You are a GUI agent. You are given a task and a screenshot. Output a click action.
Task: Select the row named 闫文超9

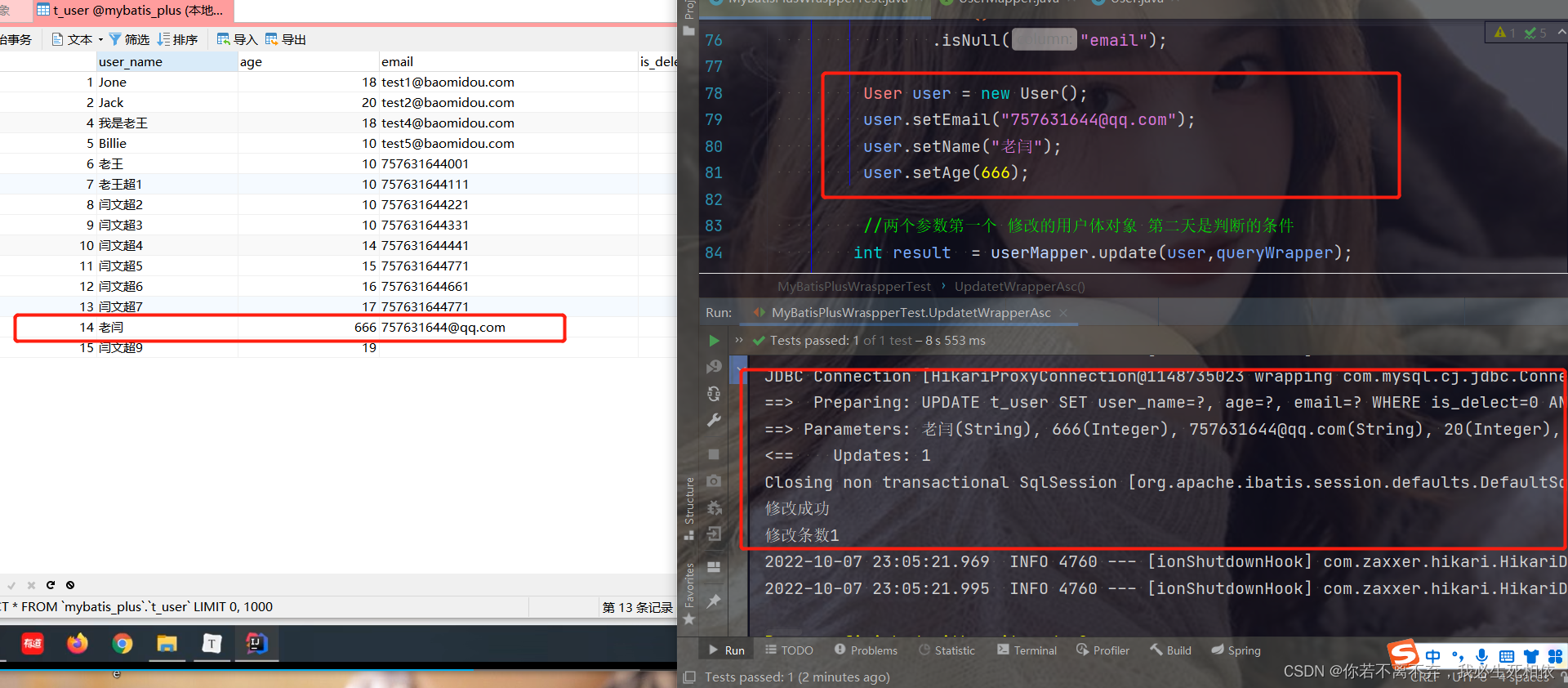[338, 348]
